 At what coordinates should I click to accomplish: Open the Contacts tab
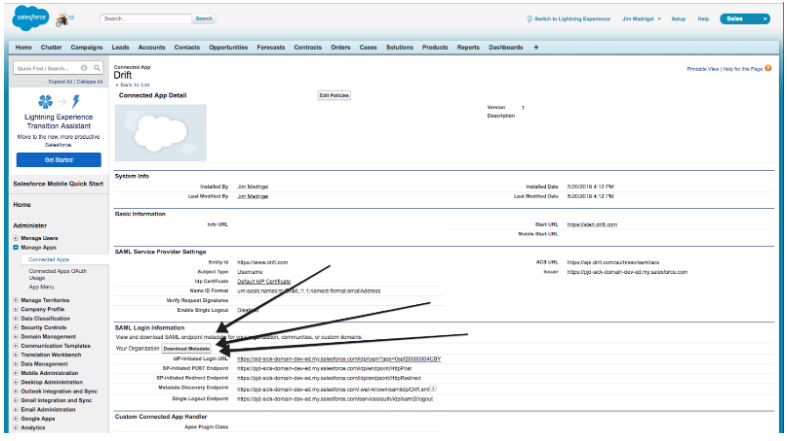[x=187, y=47]
